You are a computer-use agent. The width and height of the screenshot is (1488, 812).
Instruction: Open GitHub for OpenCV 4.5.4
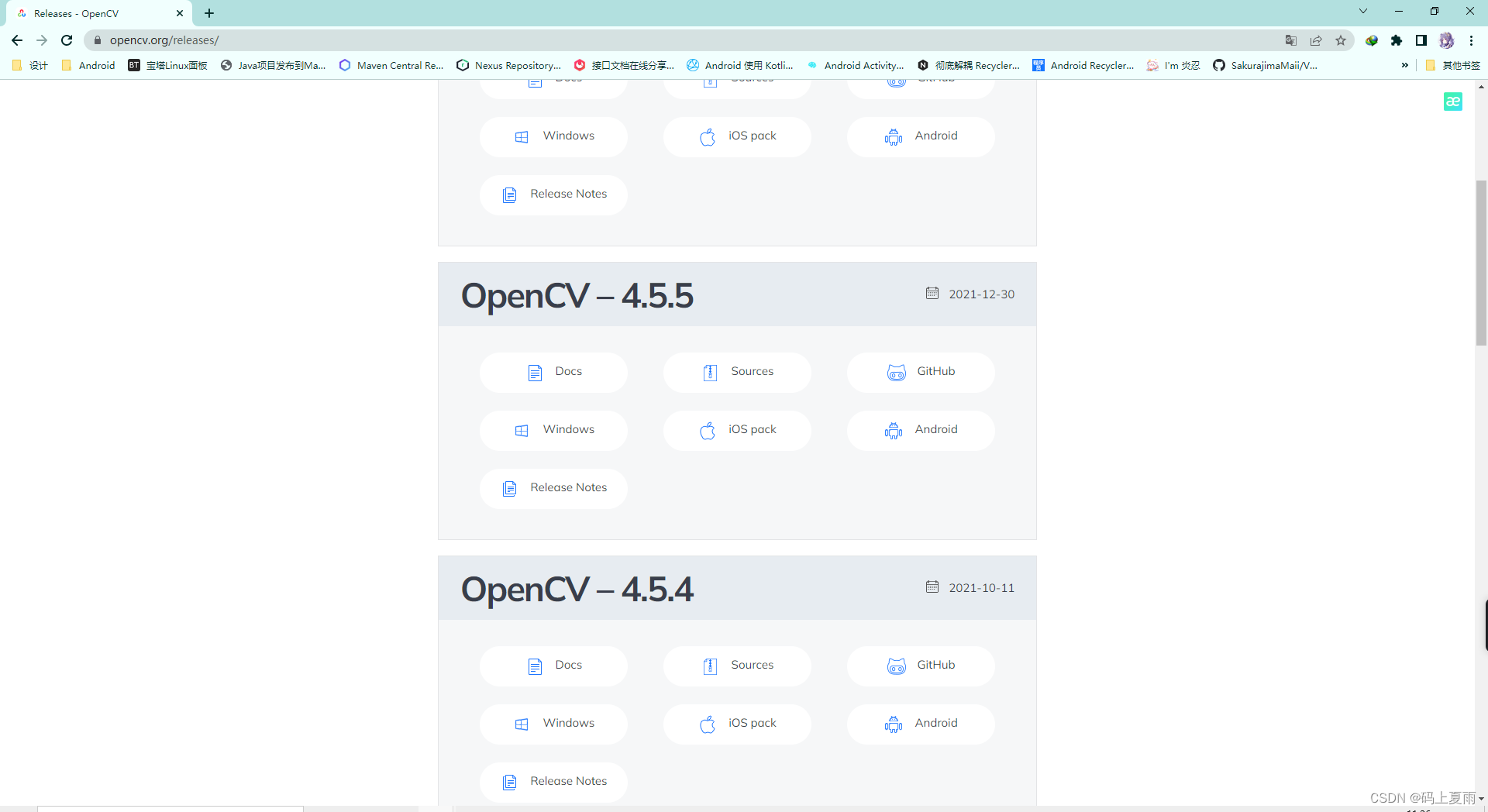coord(920,665)
